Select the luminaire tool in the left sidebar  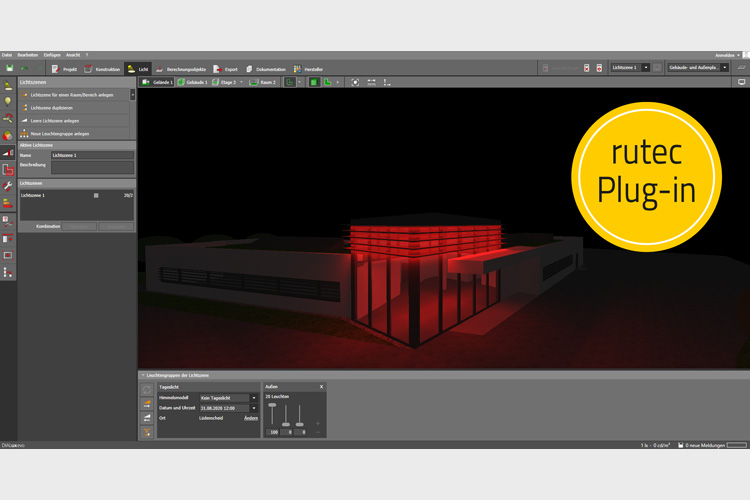point(8,85)
